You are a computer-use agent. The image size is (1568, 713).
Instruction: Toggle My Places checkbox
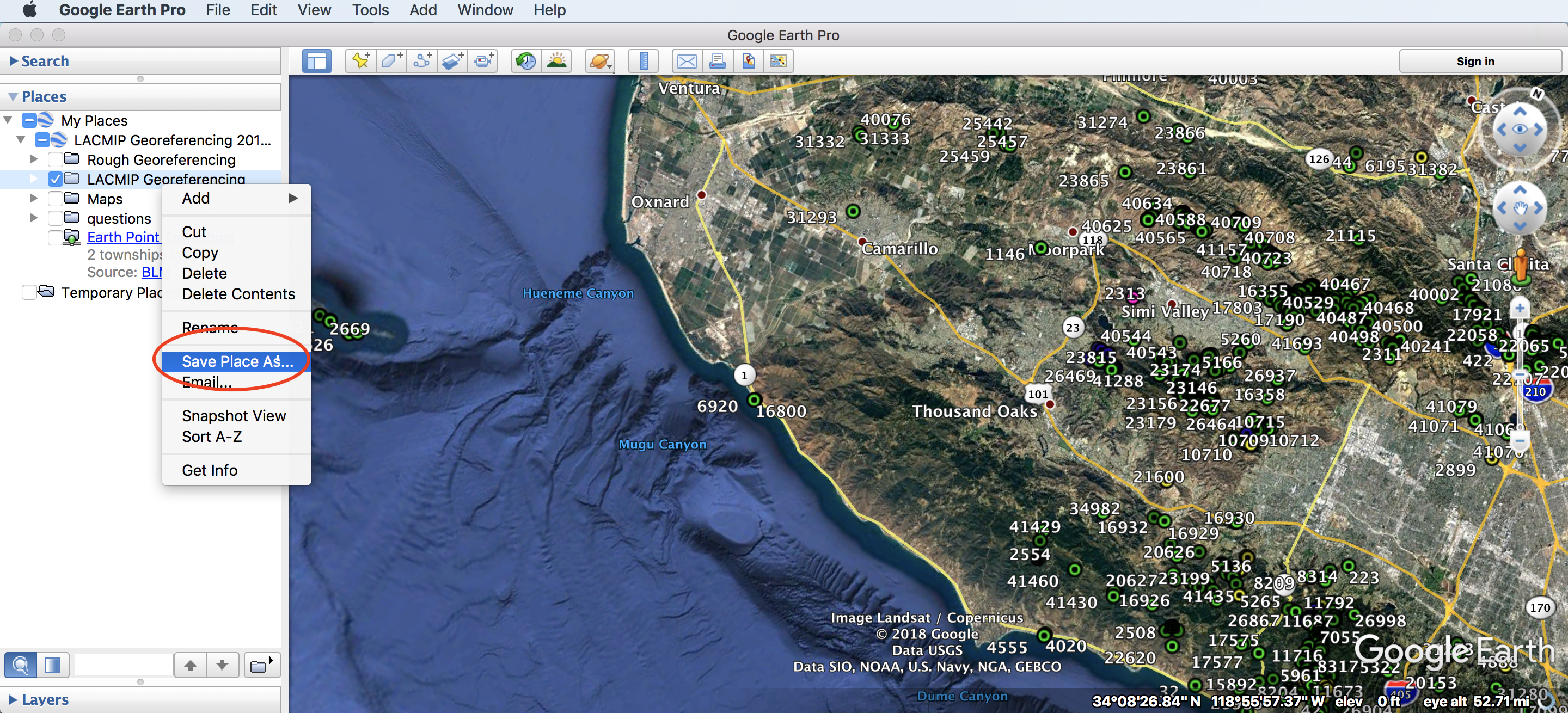29,120
